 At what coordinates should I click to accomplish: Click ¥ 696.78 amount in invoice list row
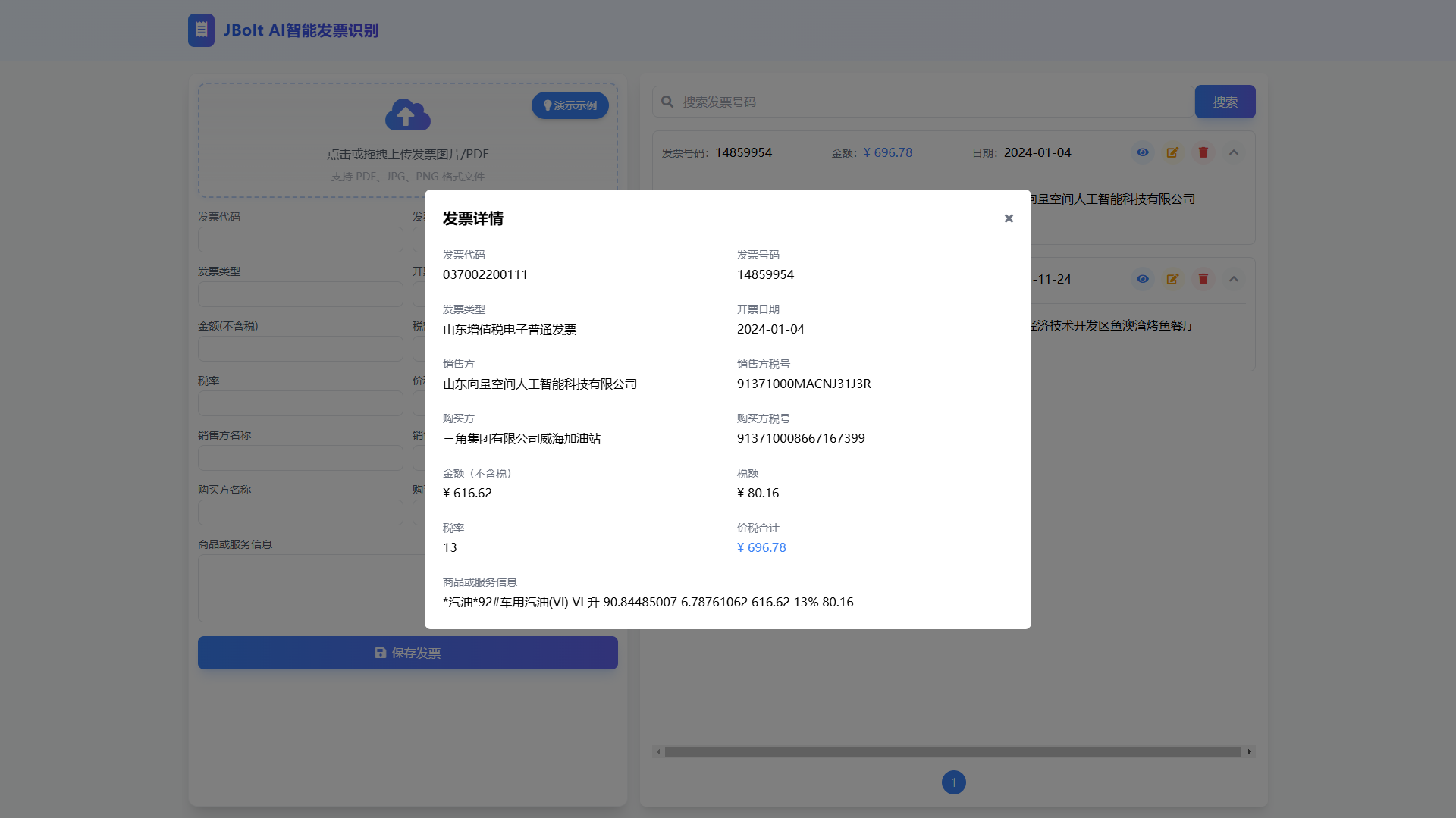[x=887, y=152]
